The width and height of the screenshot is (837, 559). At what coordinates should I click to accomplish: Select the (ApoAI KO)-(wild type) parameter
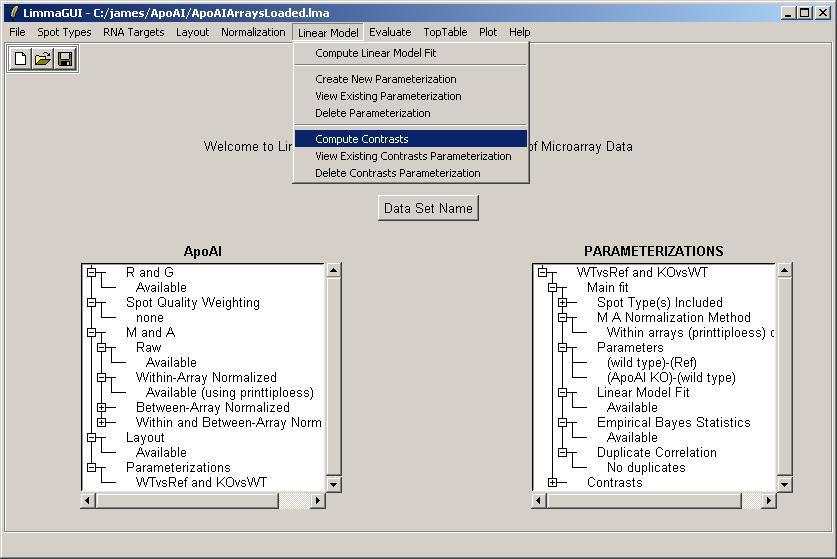point(670,377)
